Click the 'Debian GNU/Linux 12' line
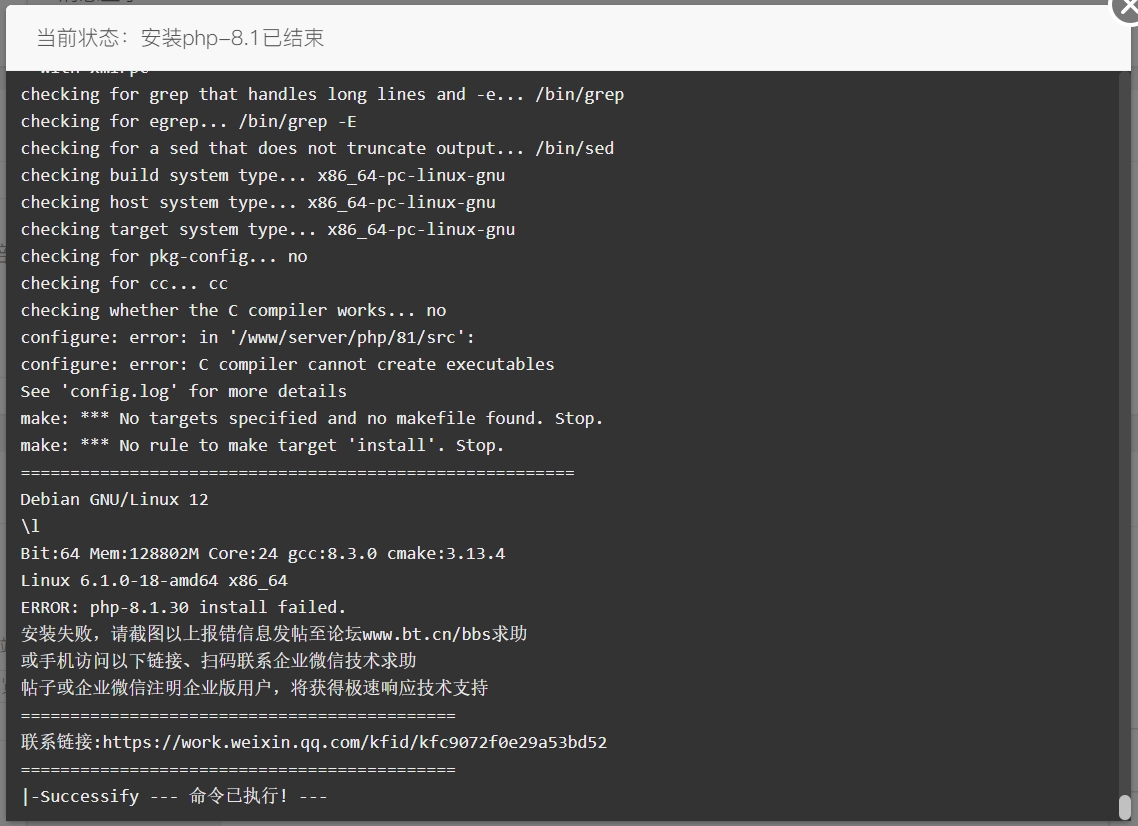 pos(114,499)
